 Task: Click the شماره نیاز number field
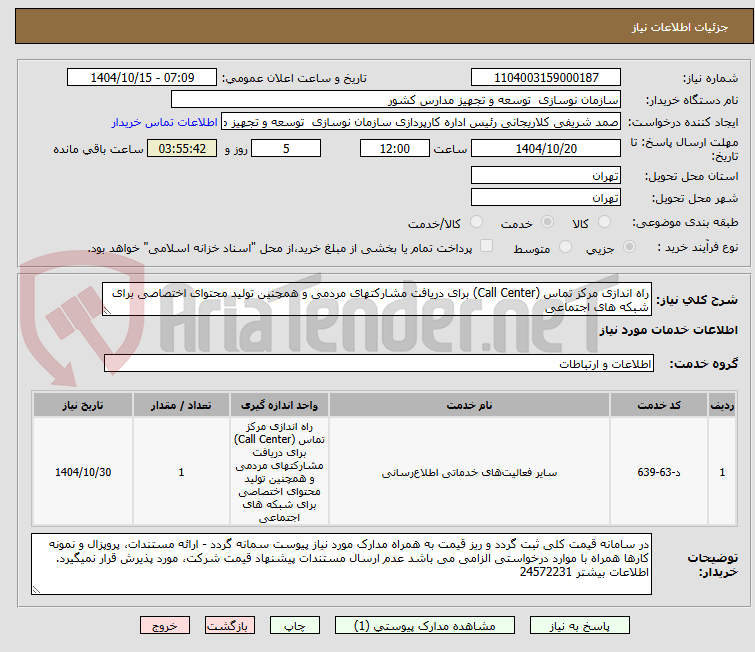[x=546, y=77]
